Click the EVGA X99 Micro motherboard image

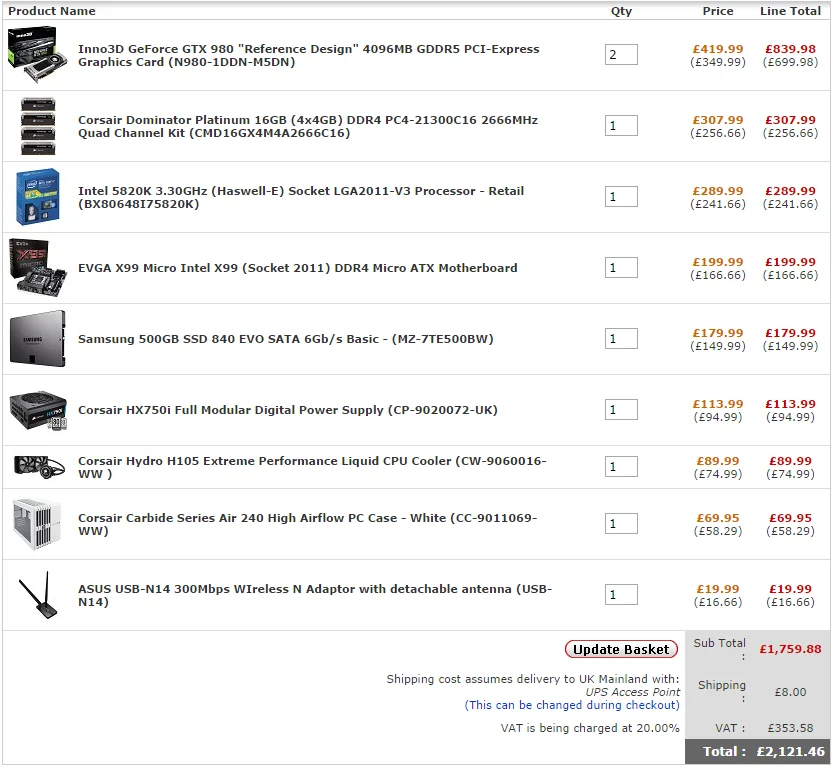pos(38,268)
